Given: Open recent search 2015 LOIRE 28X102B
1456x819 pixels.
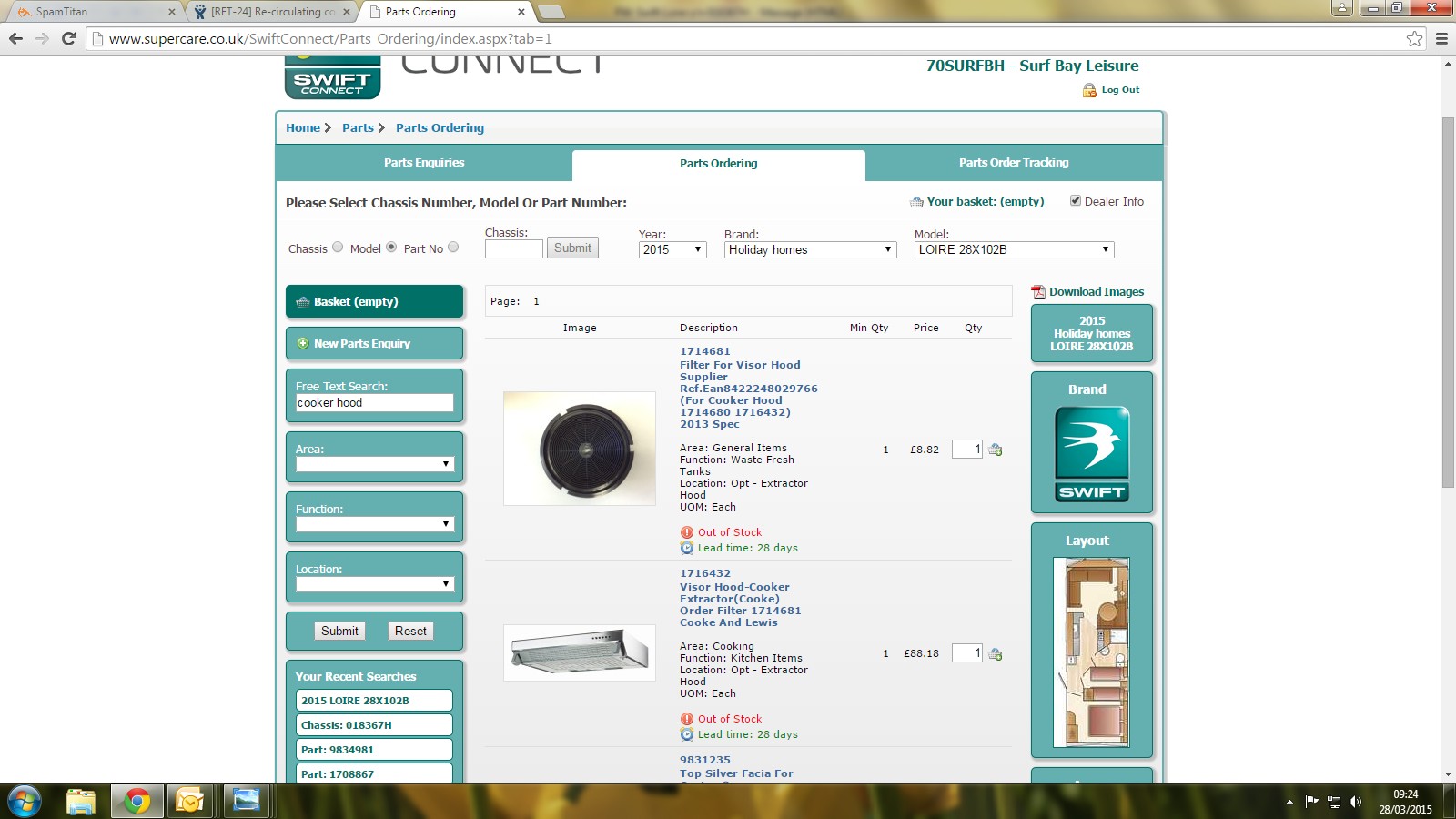Looking at the screenshot, I should 374,701.
